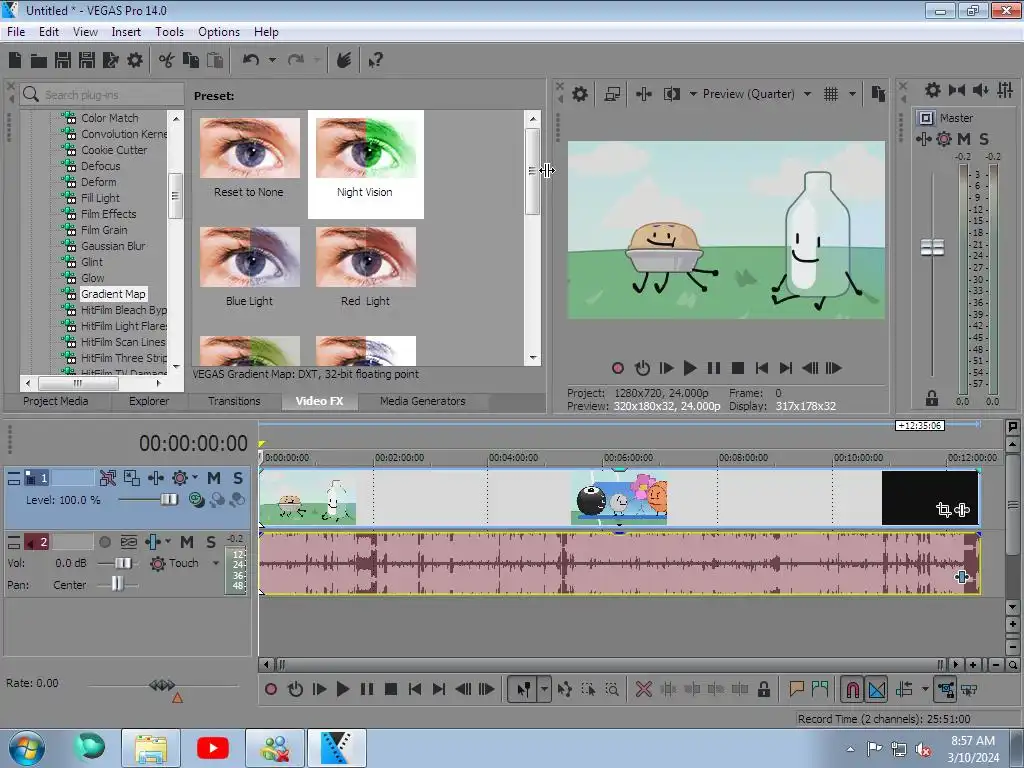Adjust the video track Level slider

tap(168, 500)
